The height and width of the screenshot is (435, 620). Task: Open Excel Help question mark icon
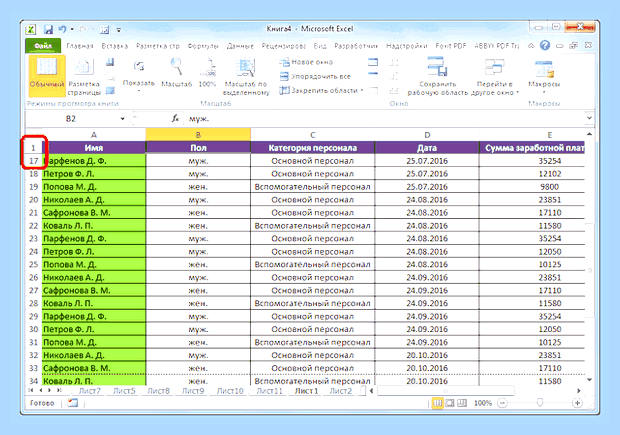pos(545,45)
